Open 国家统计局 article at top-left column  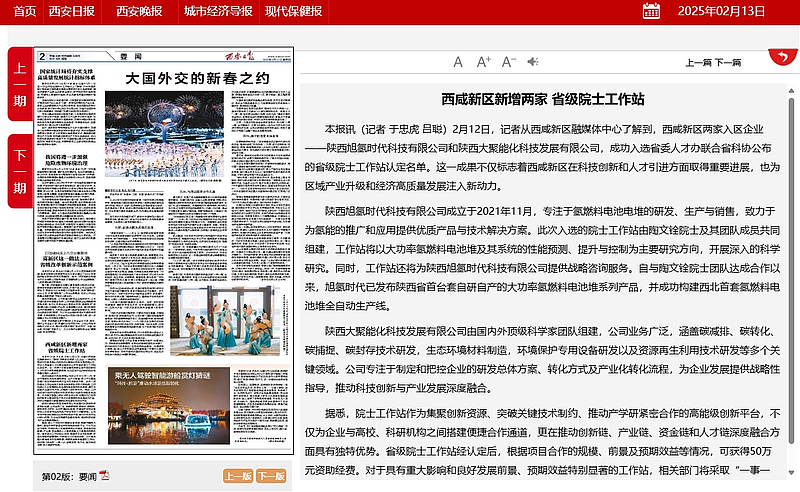pos(66,73)
